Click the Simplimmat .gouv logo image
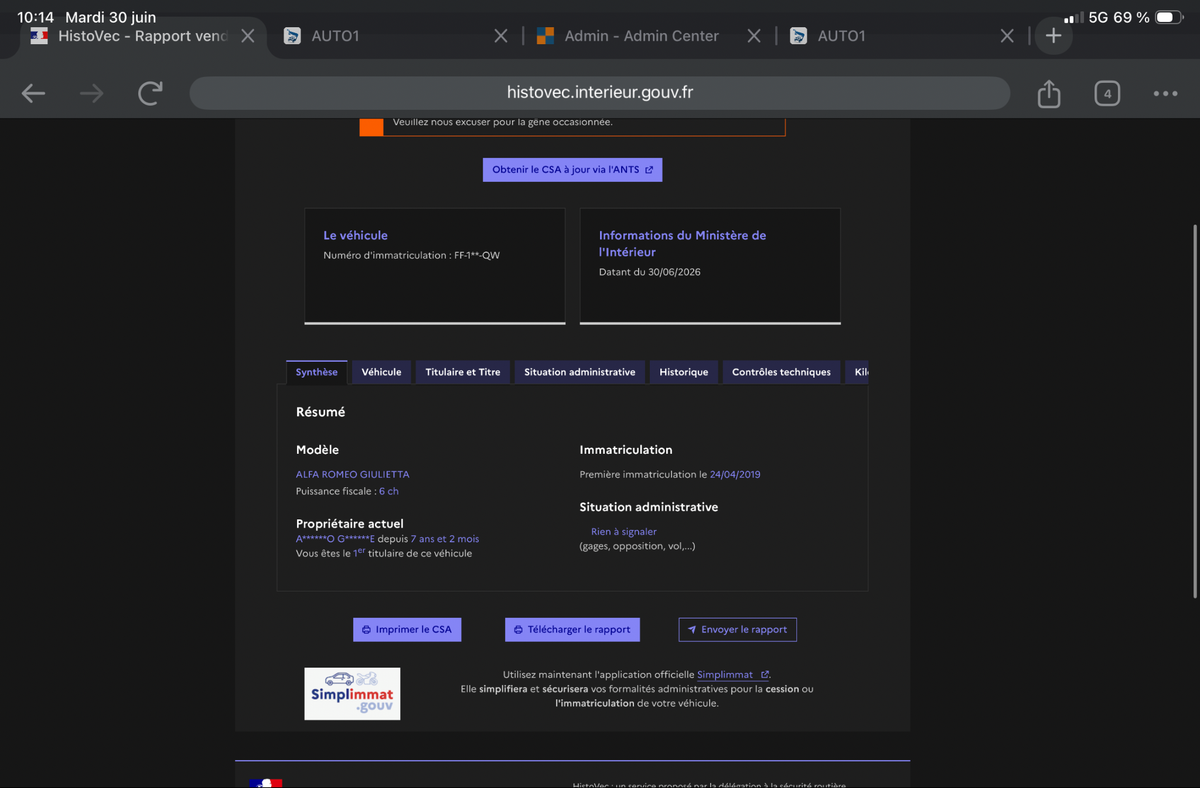Image resolution: width=1200 pixels, height=788 pixels. (x=352, y=694)
